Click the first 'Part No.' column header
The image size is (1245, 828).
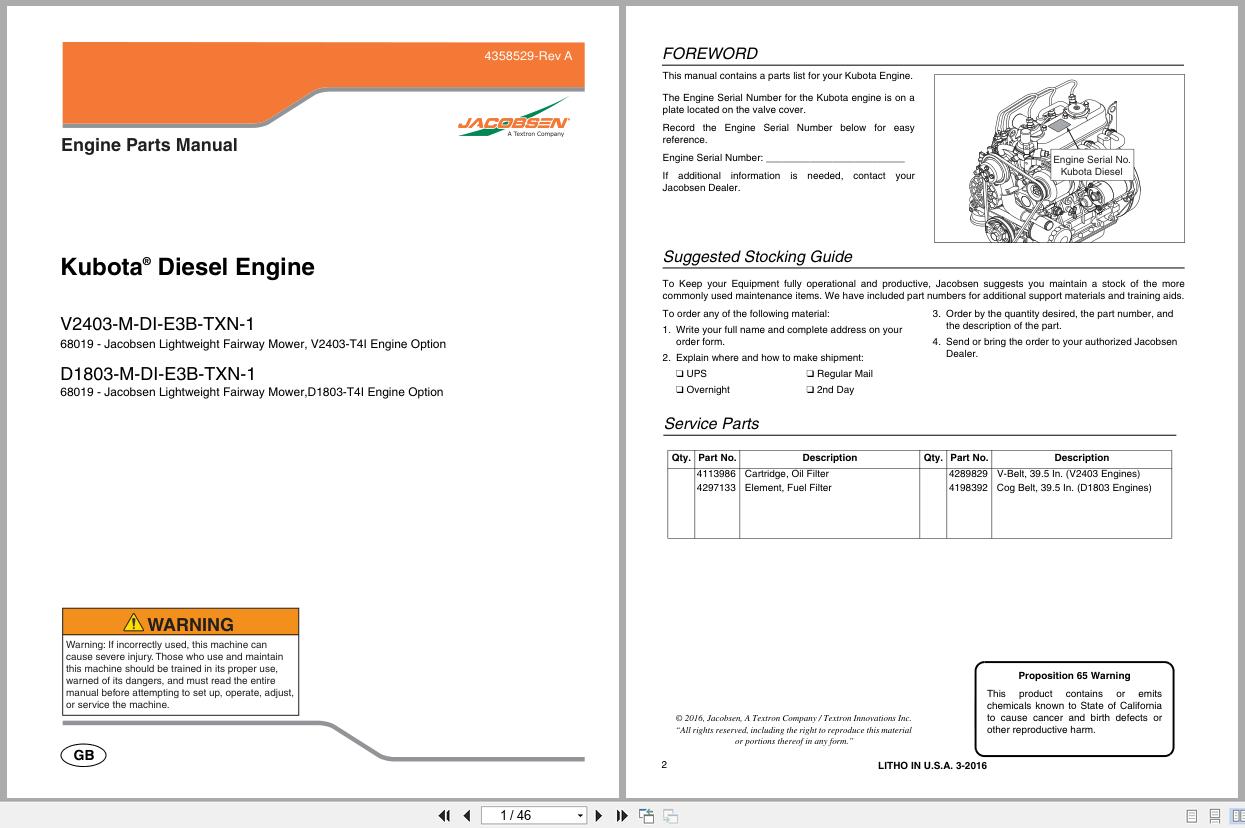coord(717,458)
